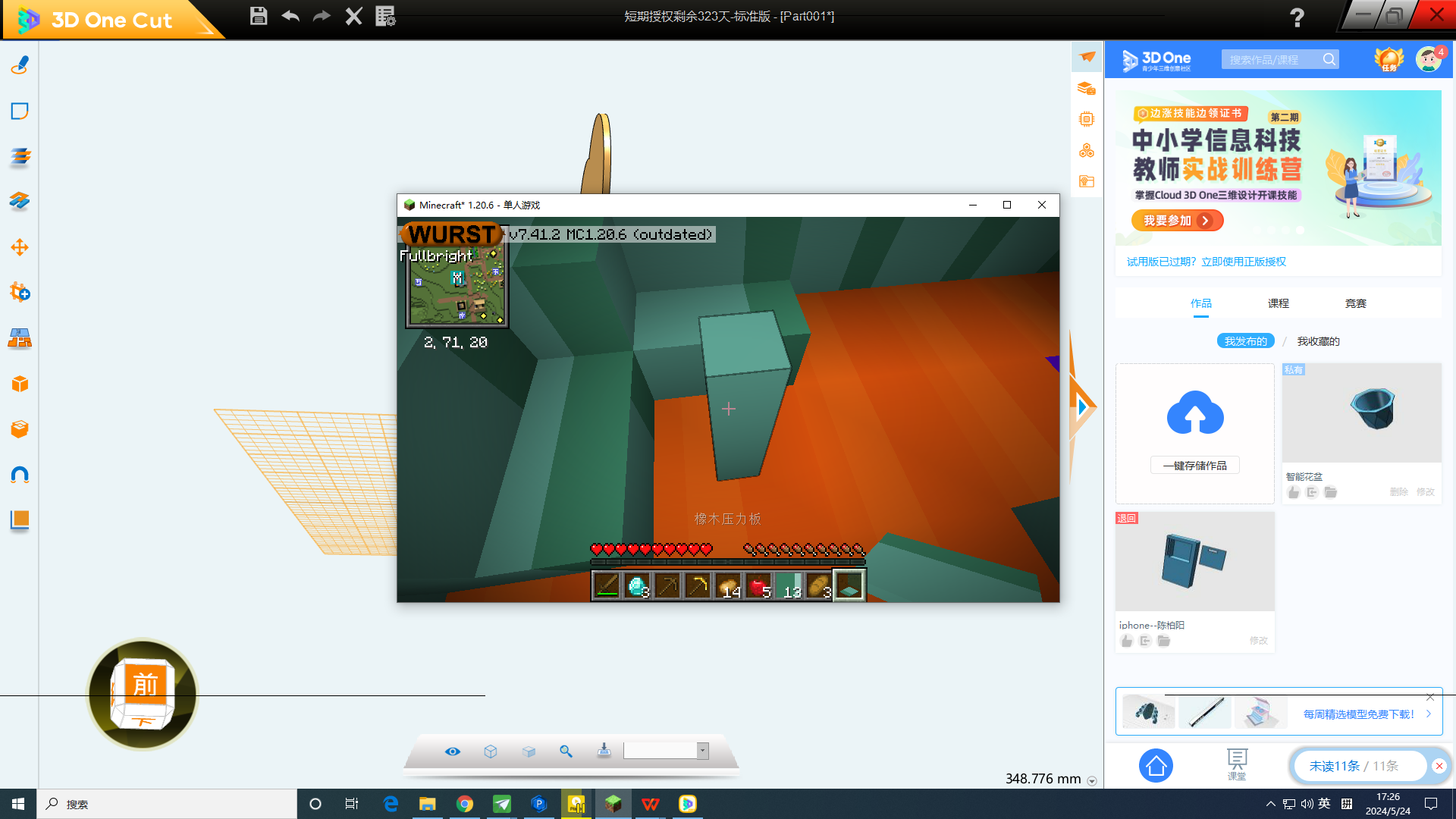Select the move arrows tool in left sidebar
1456x819 pixels.
click(20, 247)
